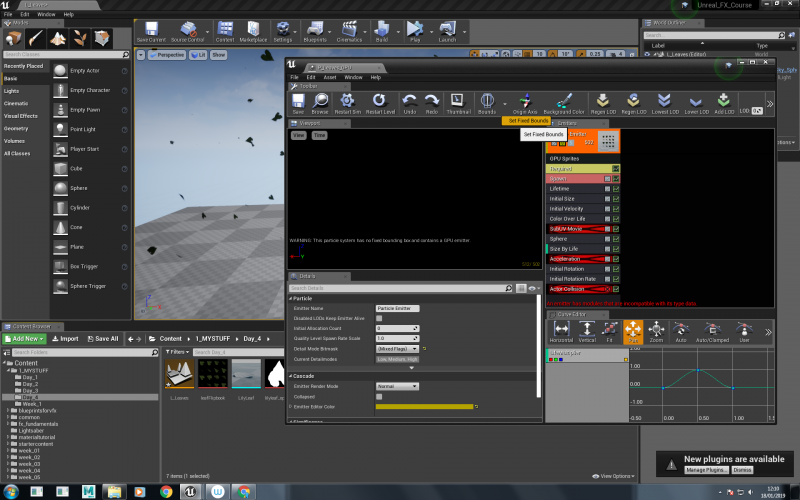
Task: Select Pan mode in Curve Editor
Action: tap(633, 332)
